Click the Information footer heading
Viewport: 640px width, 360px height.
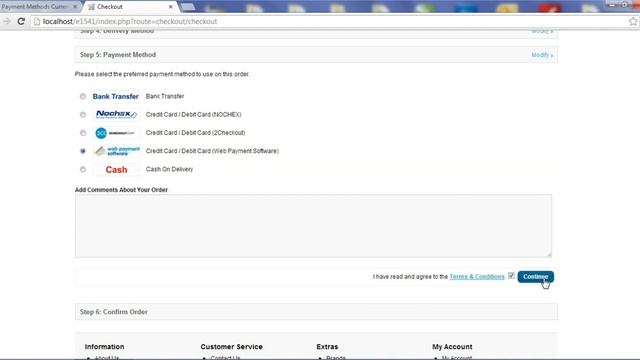(104, 347)
